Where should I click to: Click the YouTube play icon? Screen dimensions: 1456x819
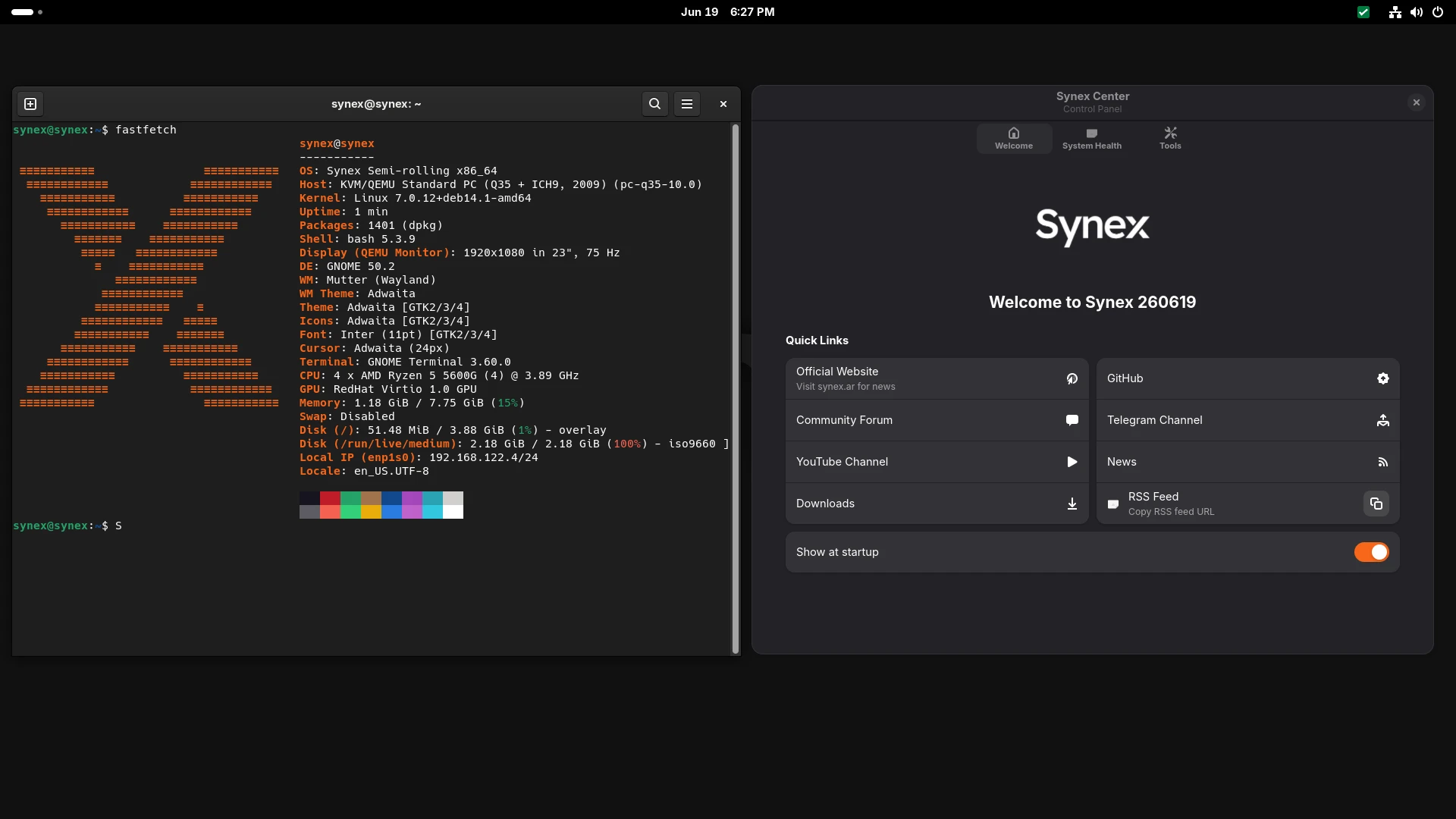point(1072,462)
